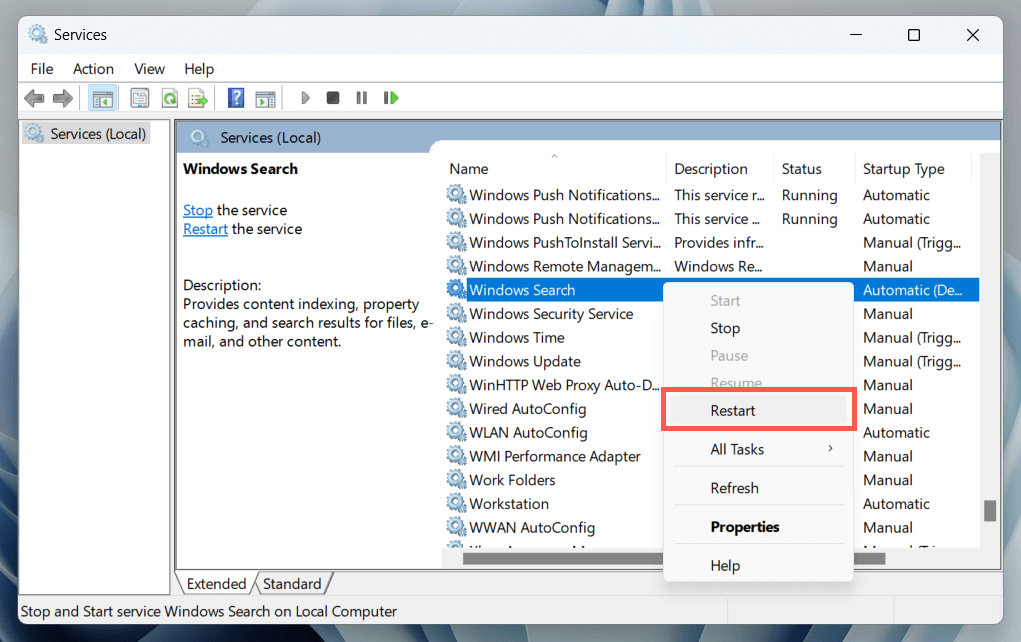The width and height of the screenshot is (1021, 642).
Task: Click the Restart Service toolbar icon
Action: pyautogui.click(x=391, y=98)
